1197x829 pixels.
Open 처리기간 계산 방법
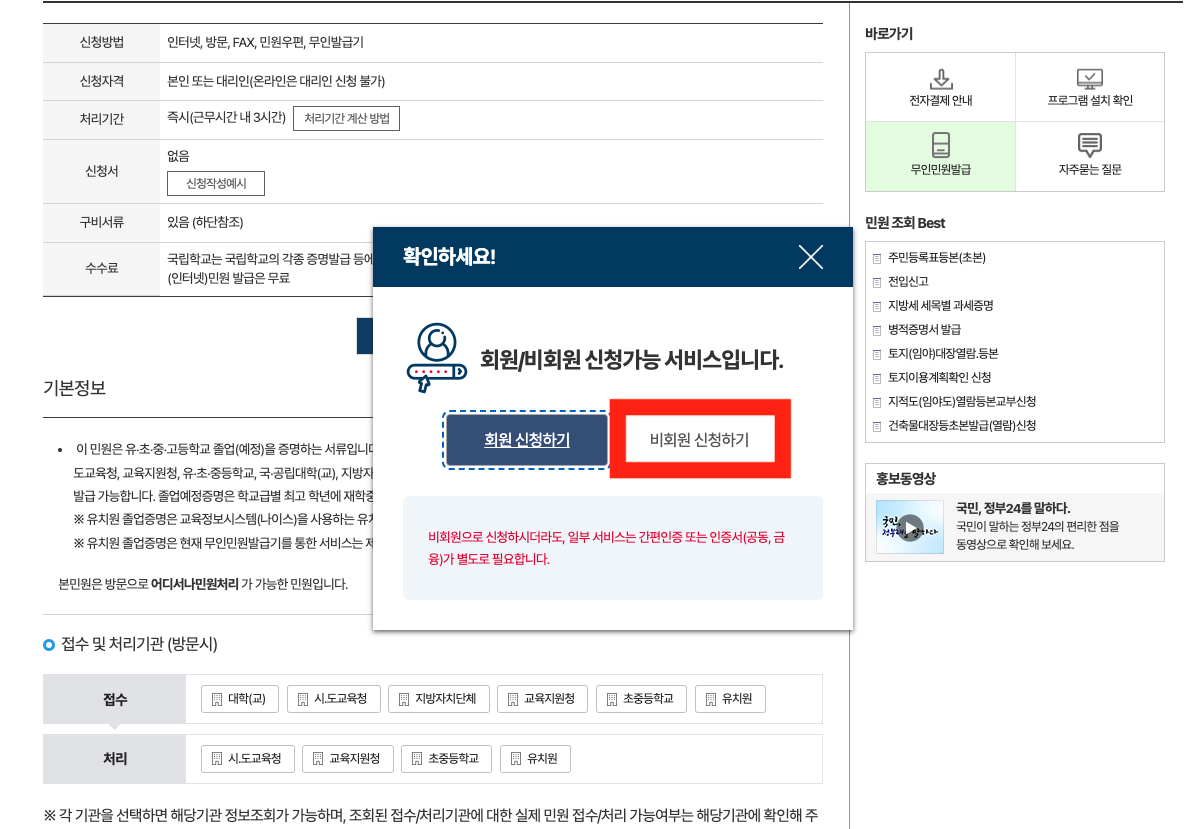[348, 118]
